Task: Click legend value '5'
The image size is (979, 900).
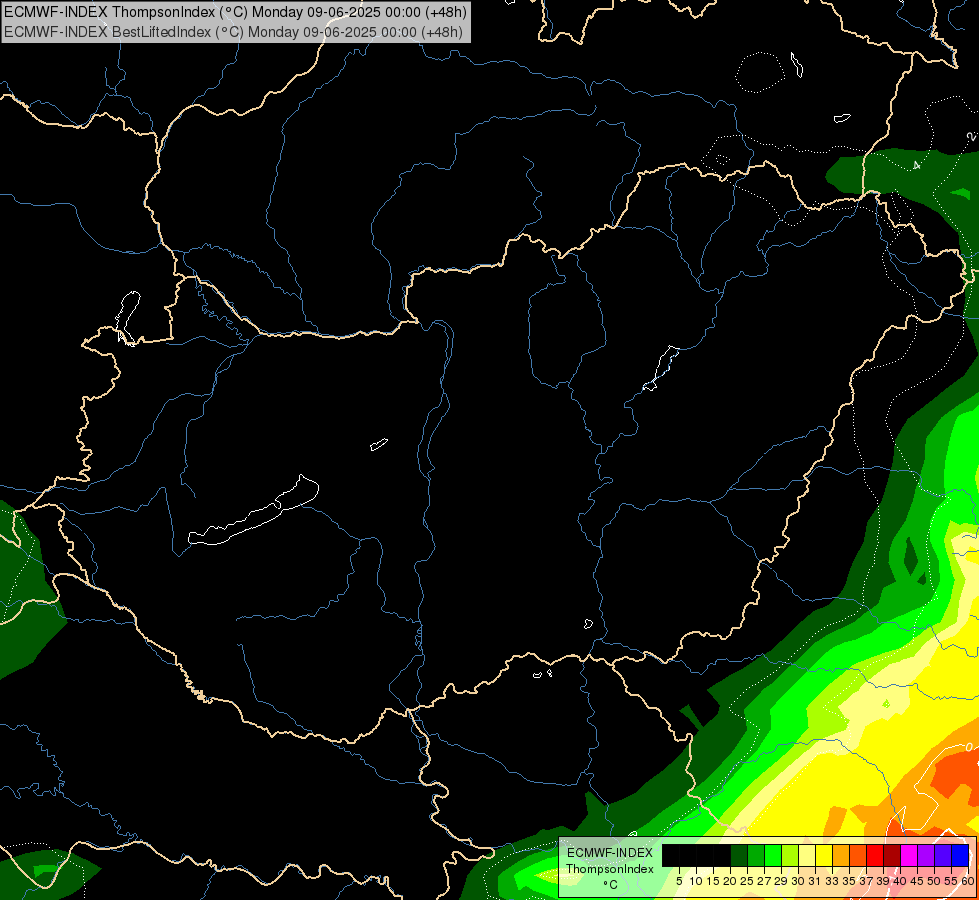Action: [x=679, y=881]
